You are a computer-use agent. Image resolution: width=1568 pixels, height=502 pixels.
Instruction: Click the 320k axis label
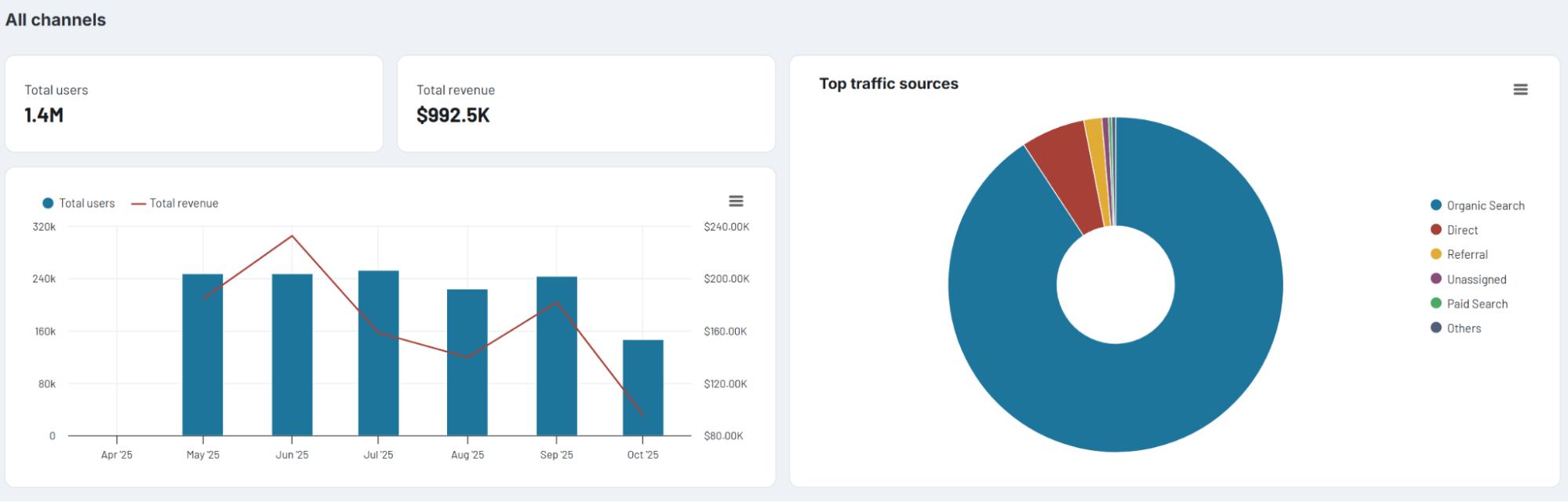pyautogui.click(x=44, y=227)
